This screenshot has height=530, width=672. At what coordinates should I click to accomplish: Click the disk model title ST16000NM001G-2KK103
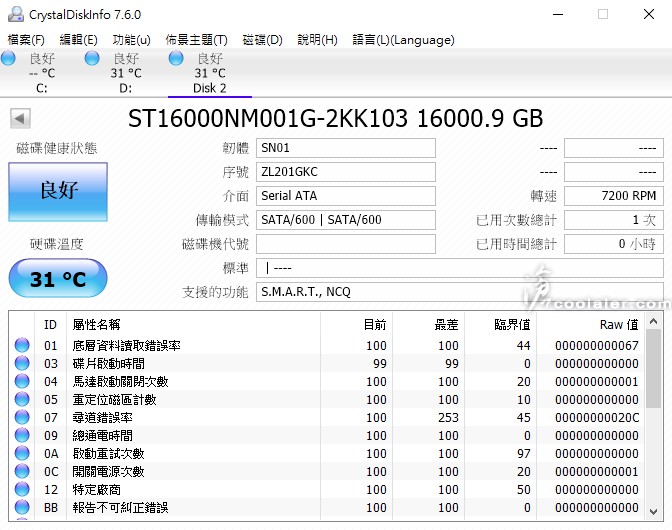tap(268, 119)
